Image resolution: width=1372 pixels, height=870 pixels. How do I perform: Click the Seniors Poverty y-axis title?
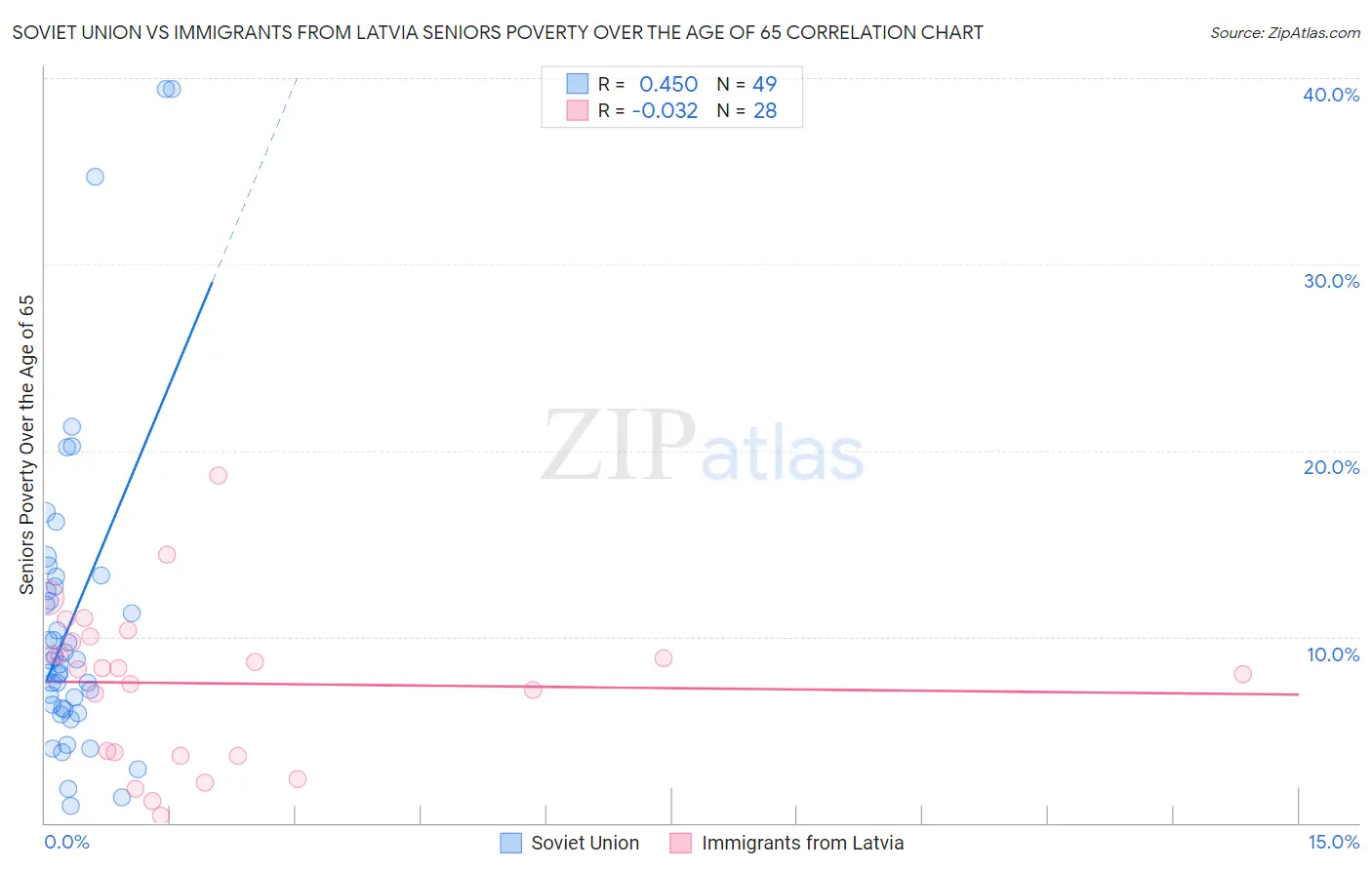[26, 445]
